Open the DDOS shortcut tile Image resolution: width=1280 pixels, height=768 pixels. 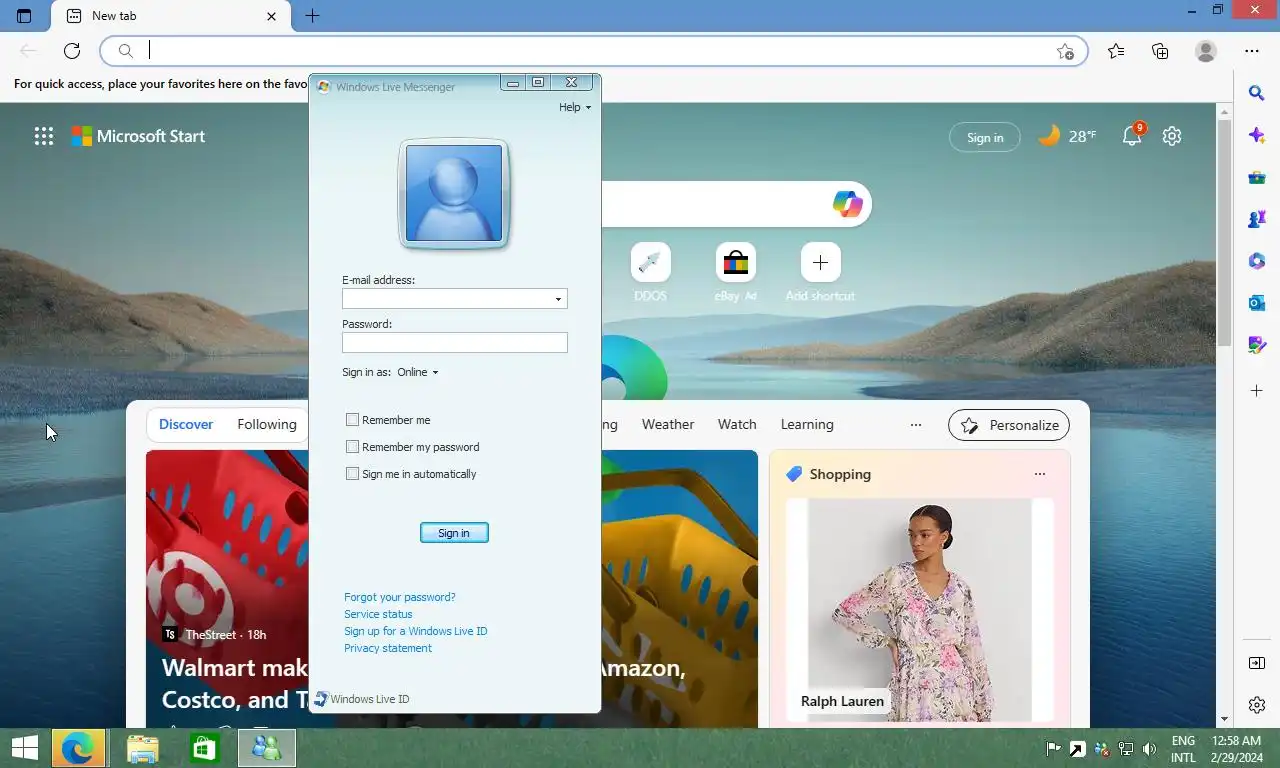tap(650, 272)
